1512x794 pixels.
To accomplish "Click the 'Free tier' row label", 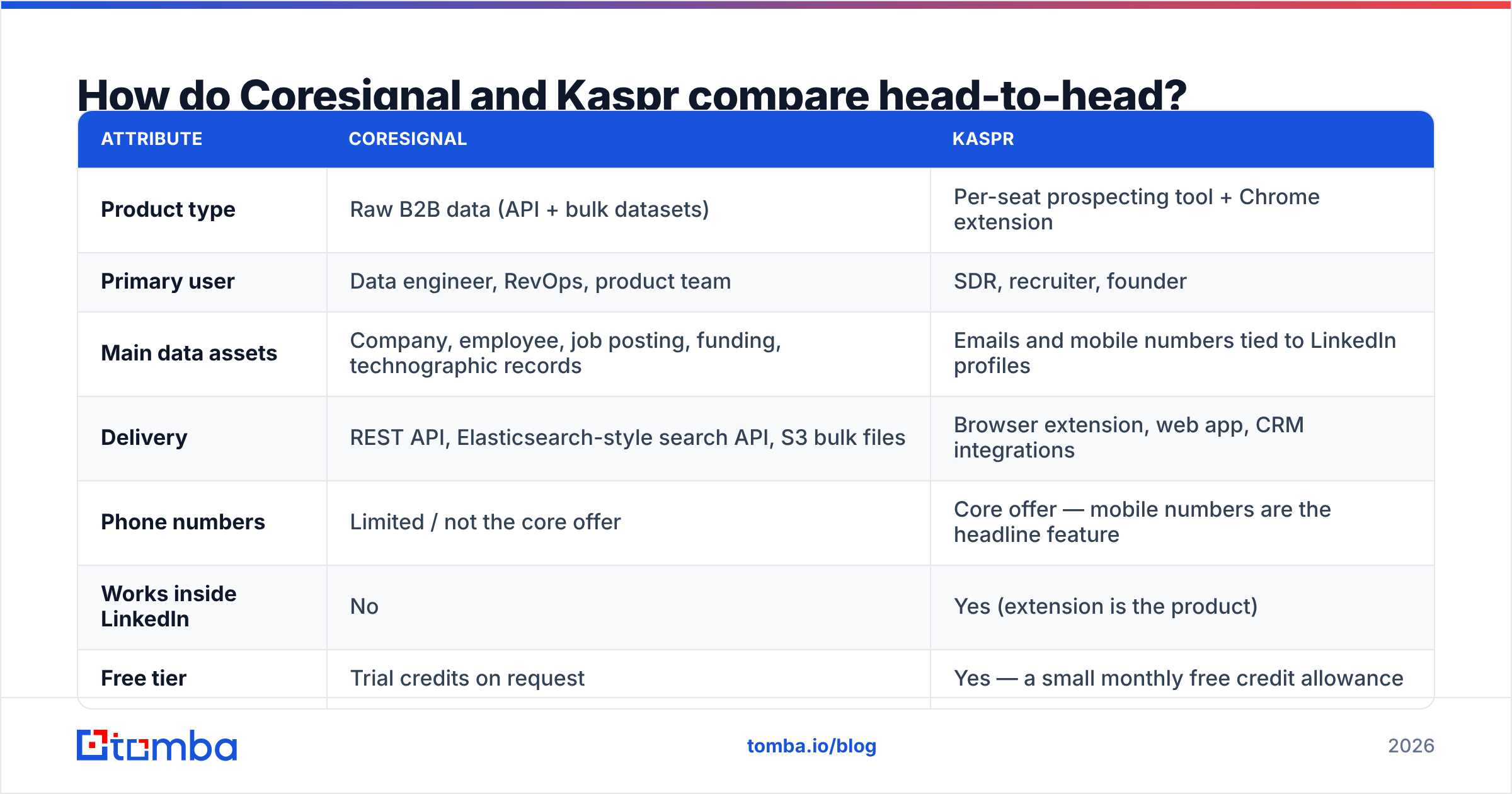I will click(x=144, y=678).
